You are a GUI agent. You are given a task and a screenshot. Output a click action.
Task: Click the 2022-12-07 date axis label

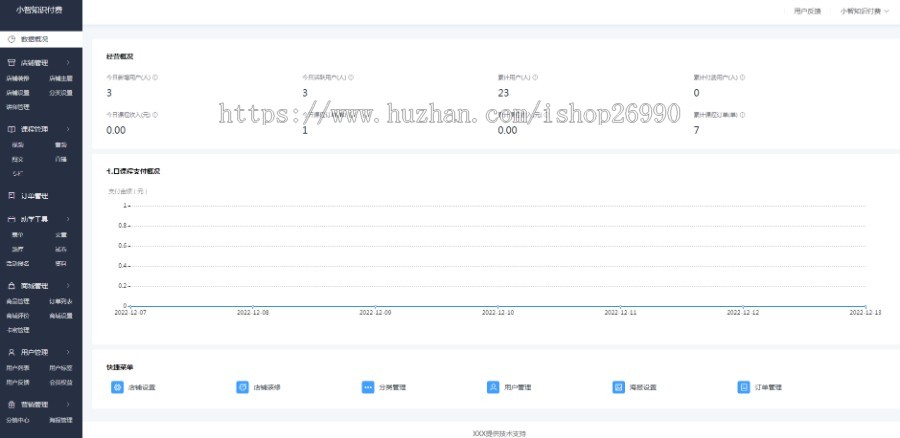click(x=130, y=313)
